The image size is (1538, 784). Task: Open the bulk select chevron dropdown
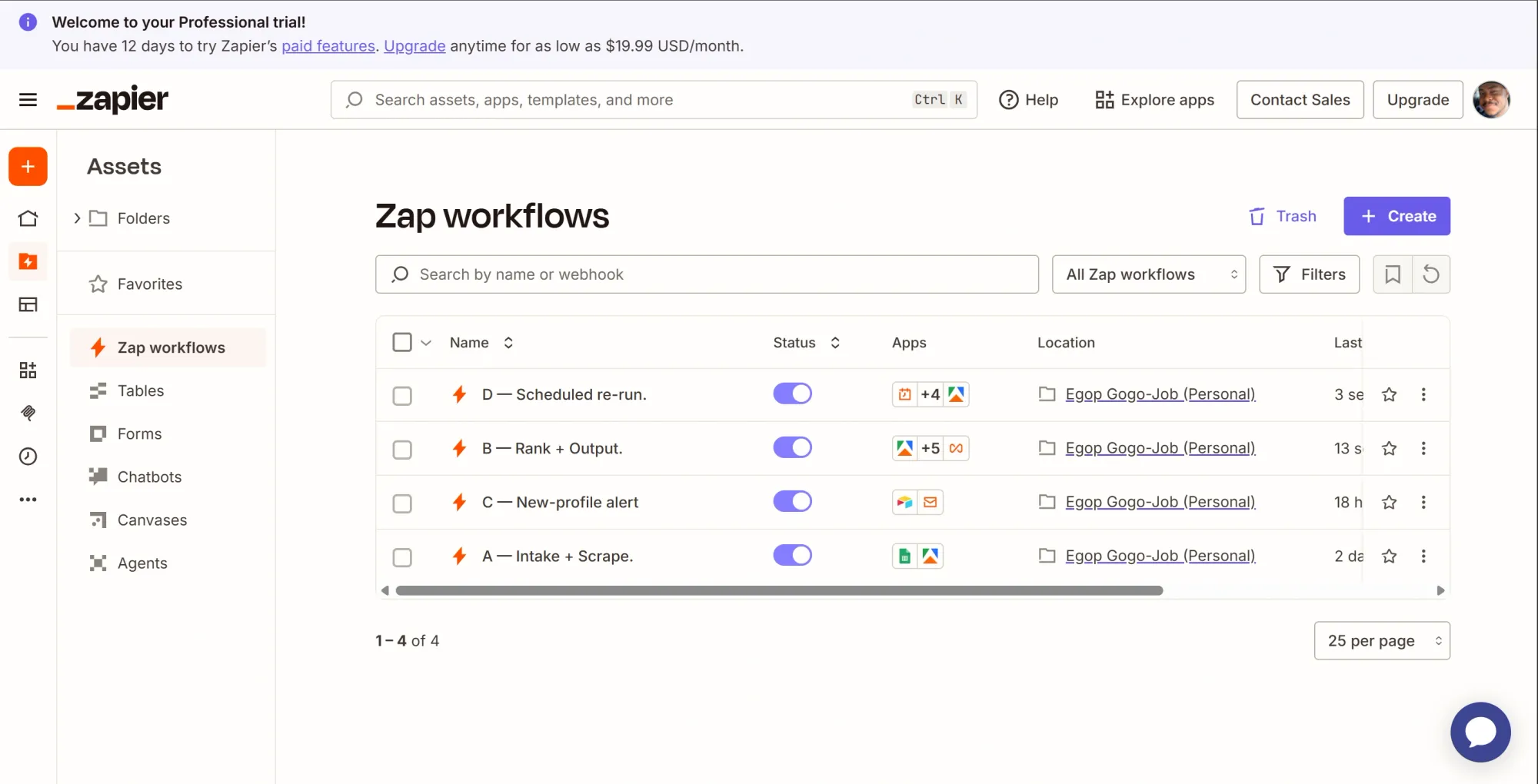tap(426, 343)
